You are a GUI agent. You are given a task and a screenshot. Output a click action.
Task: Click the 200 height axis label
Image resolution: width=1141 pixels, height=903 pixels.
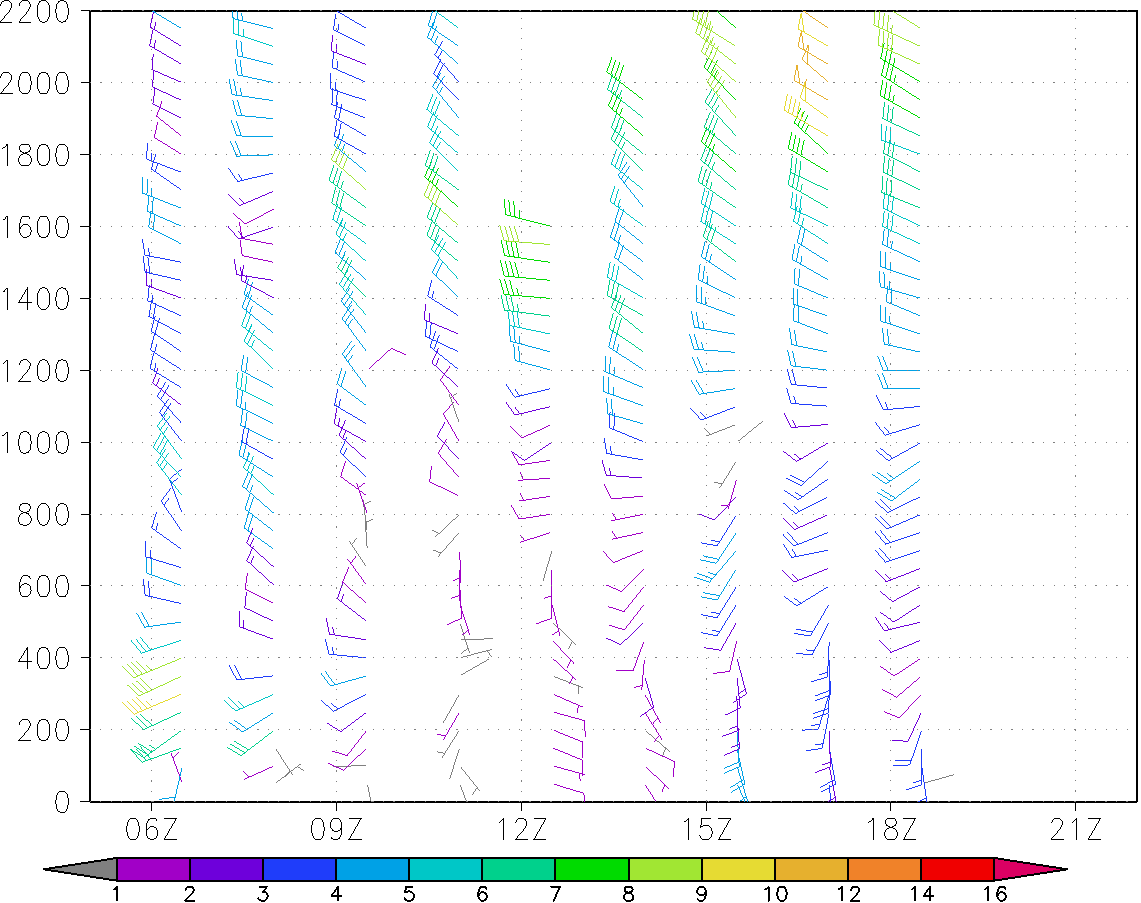[44, 730]
